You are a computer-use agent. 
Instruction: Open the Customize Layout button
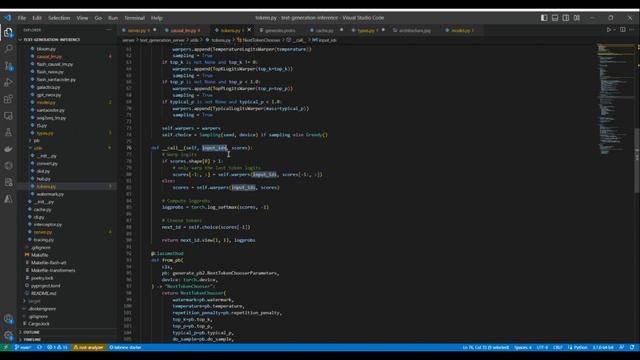(577, 18)
